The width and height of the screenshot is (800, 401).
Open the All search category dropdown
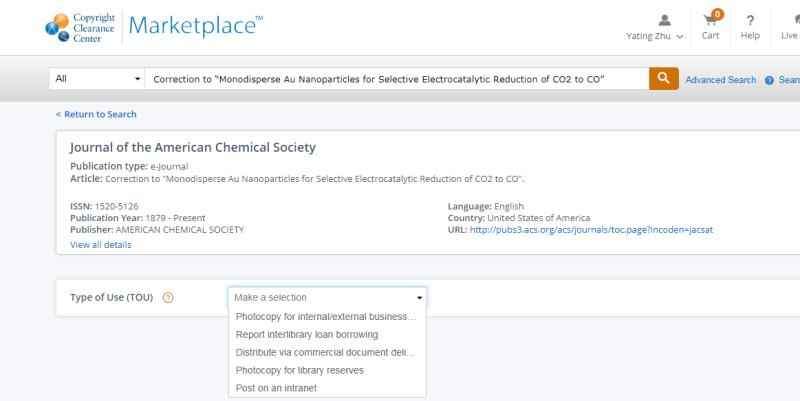pos(97,79)
